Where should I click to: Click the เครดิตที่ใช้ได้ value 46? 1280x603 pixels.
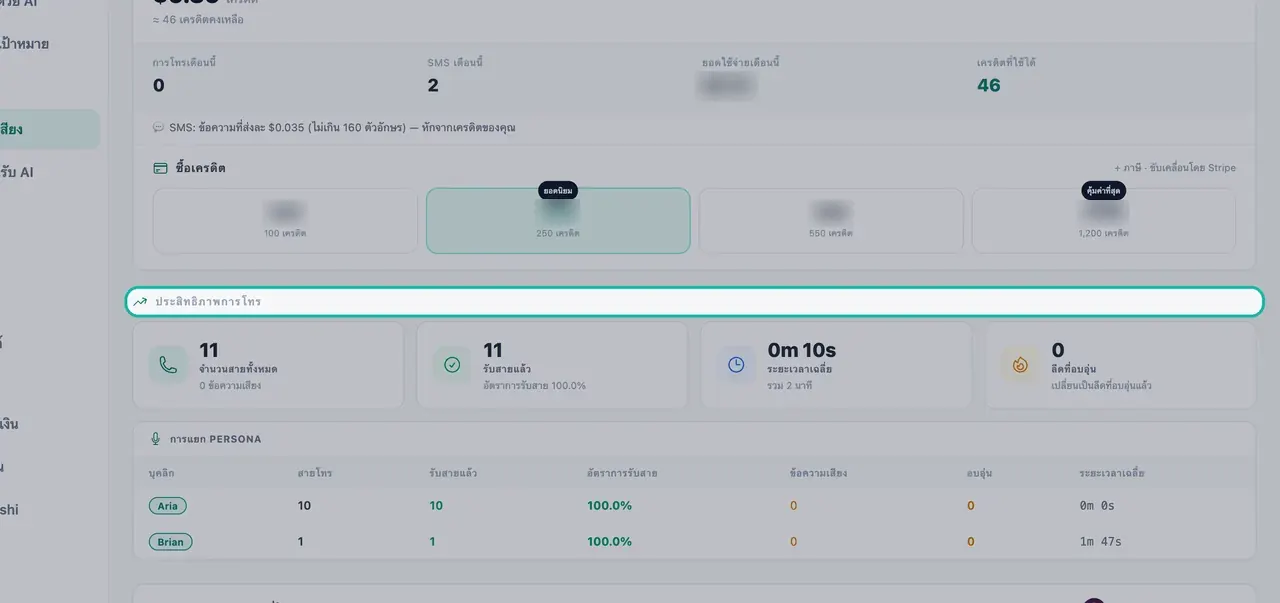pyautogui.click(x=989, y=85)
